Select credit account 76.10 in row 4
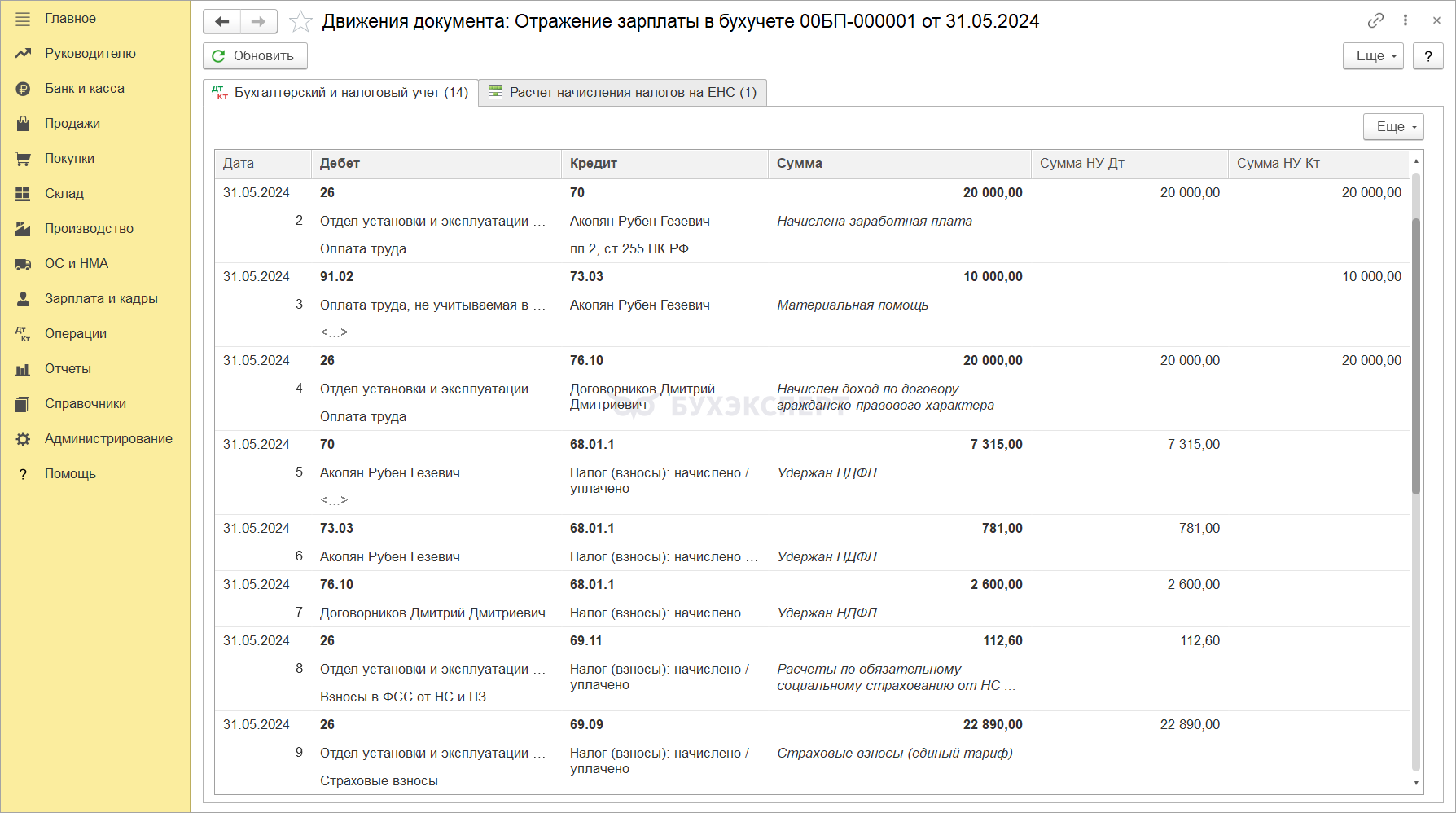This screenshot has height=813, width=1456. (x=586, y=361)
